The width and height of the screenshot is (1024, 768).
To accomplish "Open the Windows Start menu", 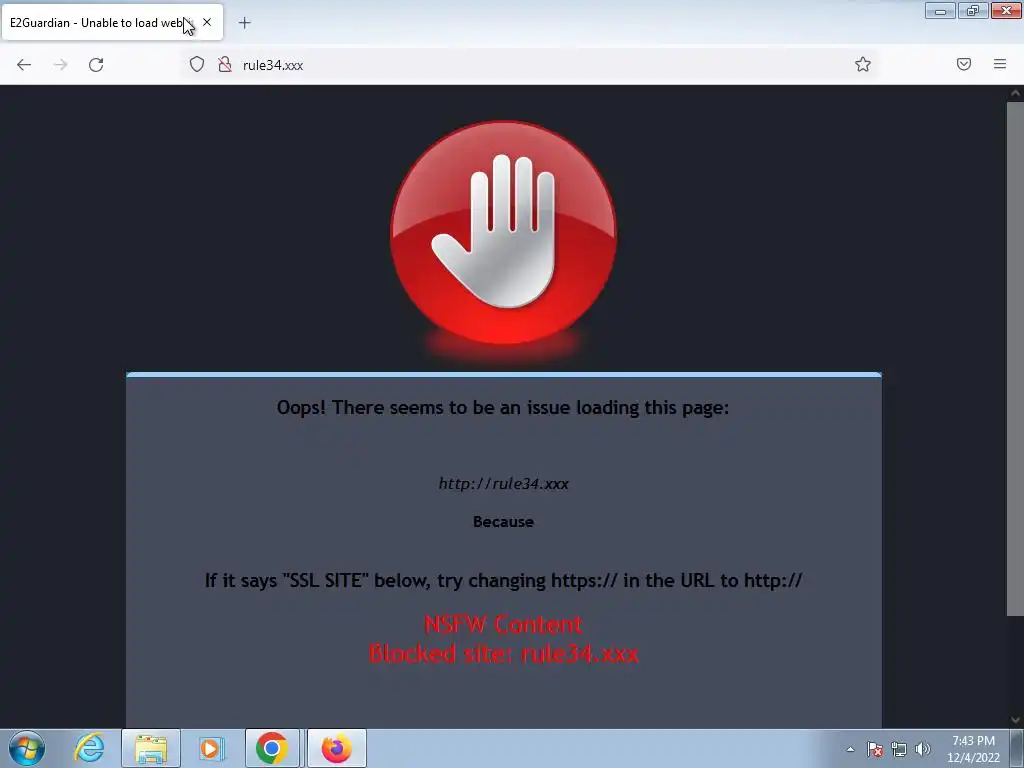I will (27, 748).
